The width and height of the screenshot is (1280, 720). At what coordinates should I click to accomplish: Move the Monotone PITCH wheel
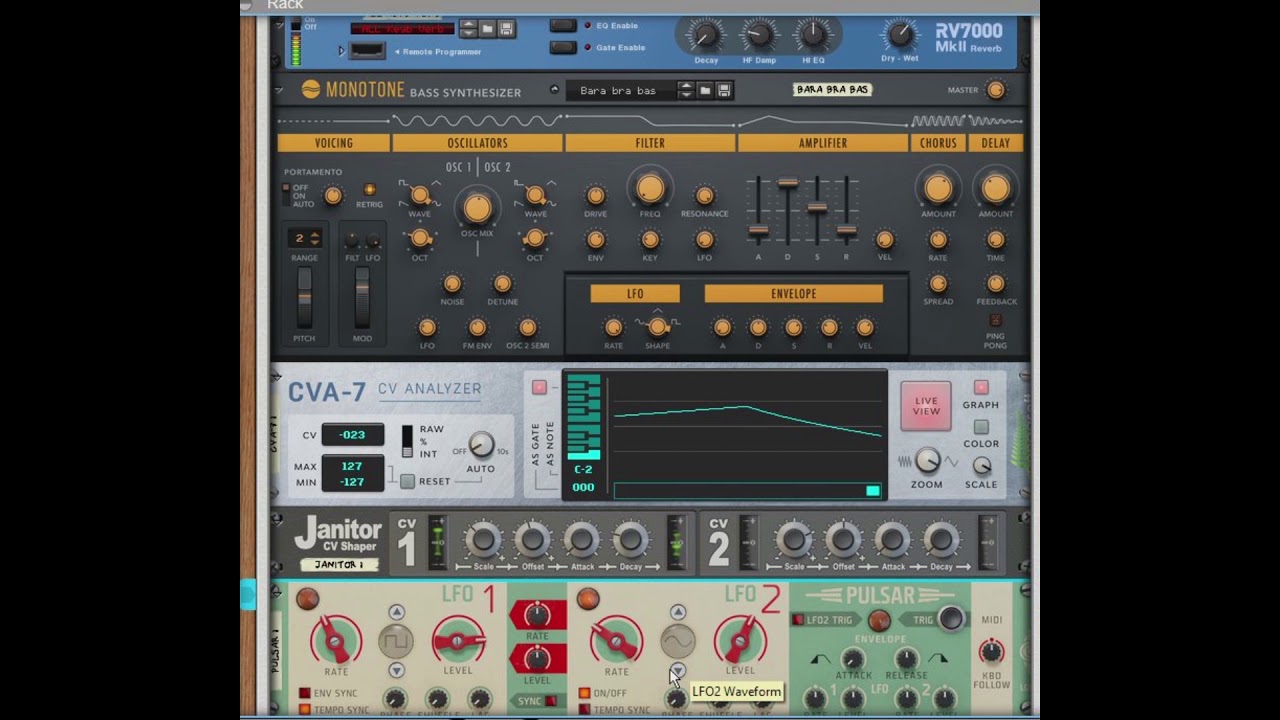(304, 296)
